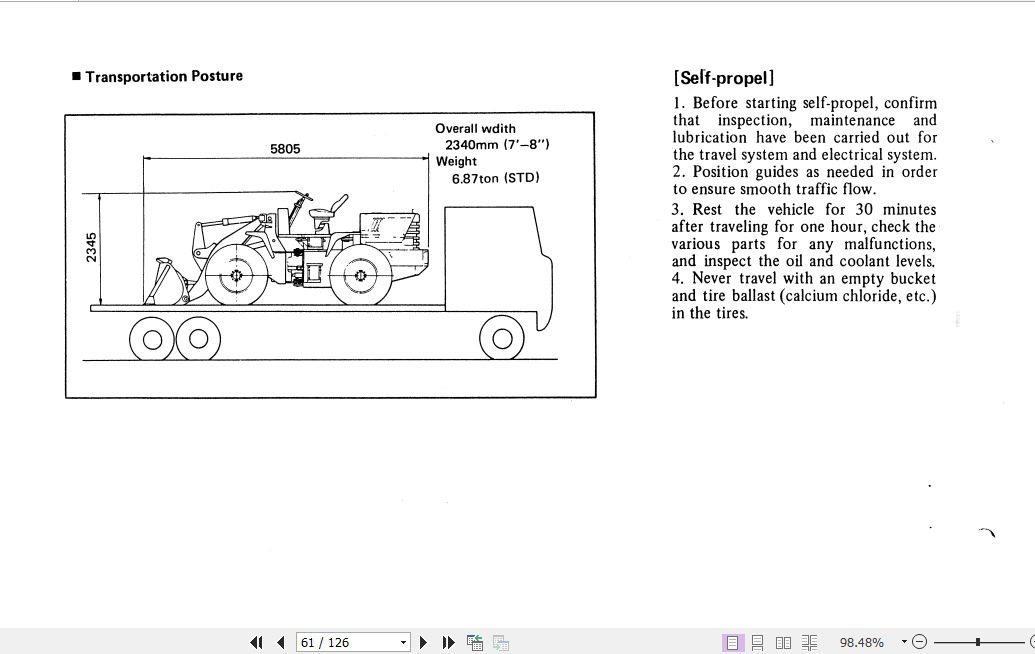Click the zoom slider handle

(978, 641)
